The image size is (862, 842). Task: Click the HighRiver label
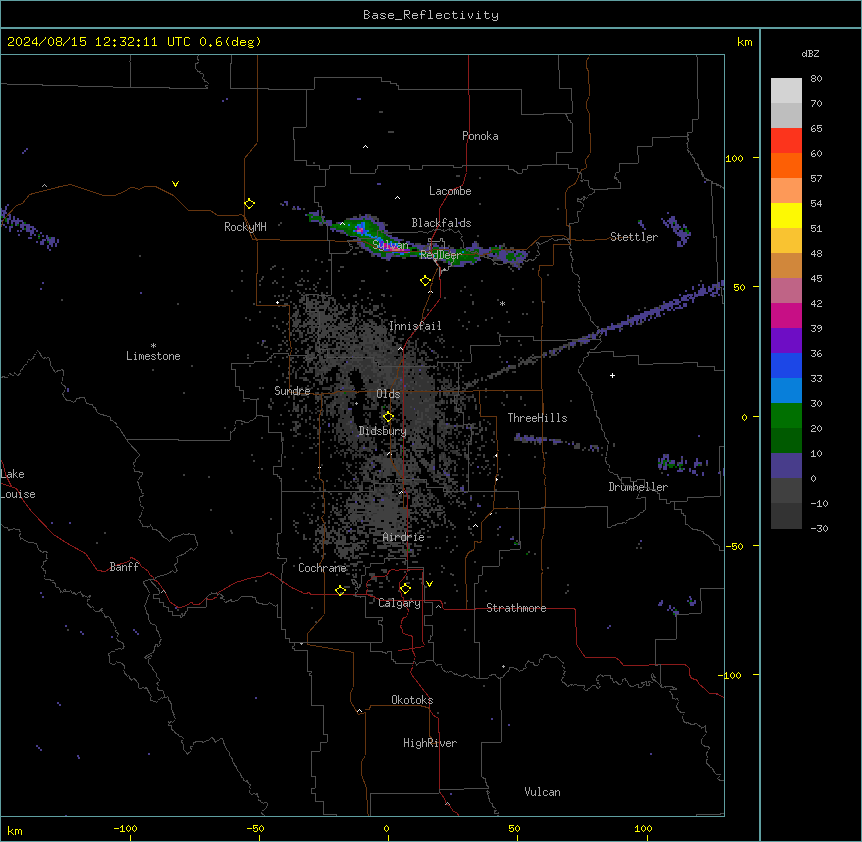430,743
